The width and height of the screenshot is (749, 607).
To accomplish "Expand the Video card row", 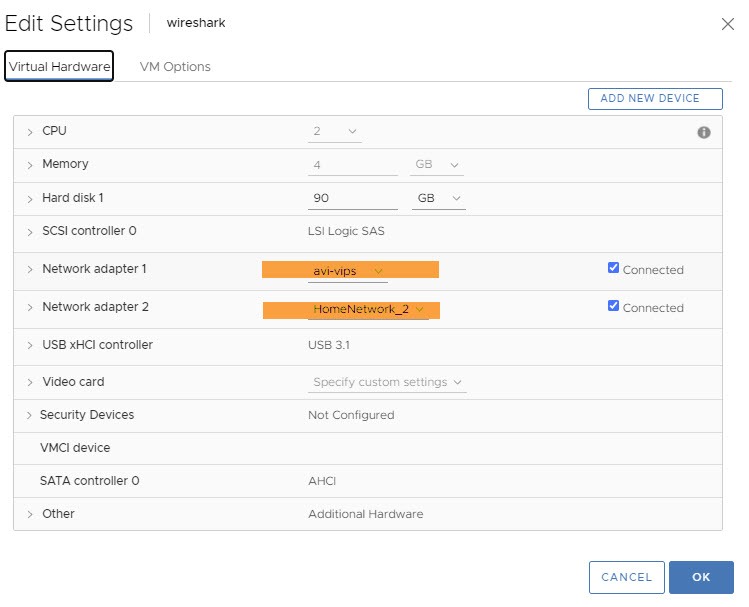I will (30, 383).
